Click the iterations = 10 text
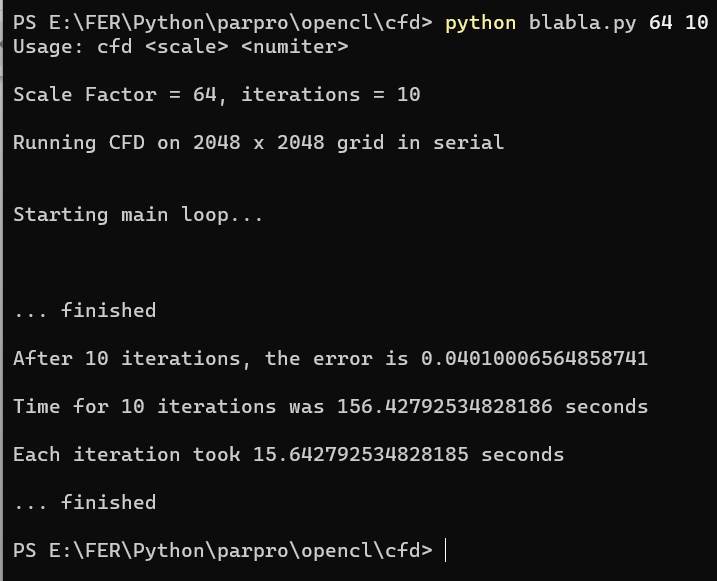Image resolution: width=717 pixels, height=581 pixels. [331, 95]
